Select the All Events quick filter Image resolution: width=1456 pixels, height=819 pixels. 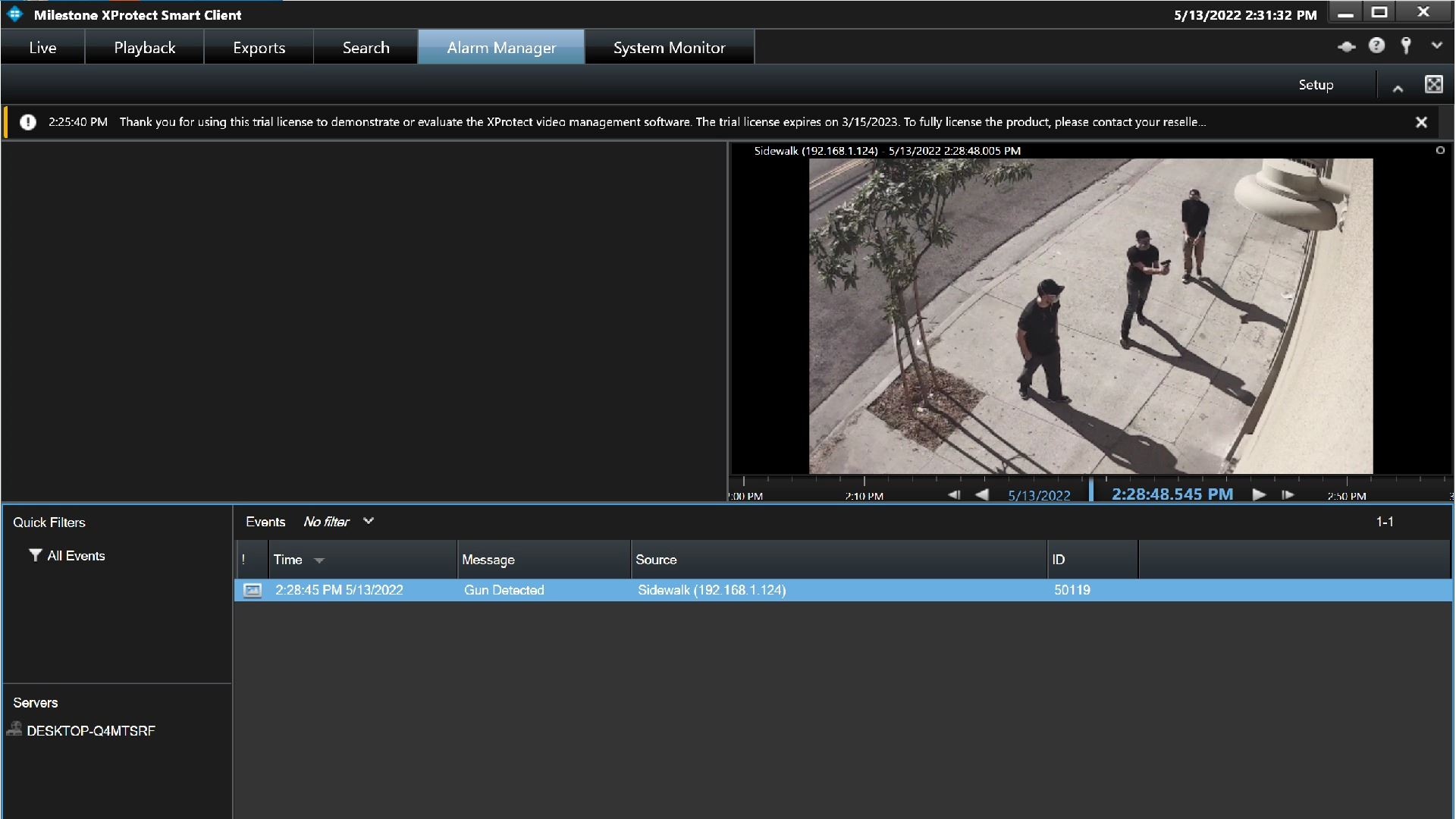pos(76,556)
